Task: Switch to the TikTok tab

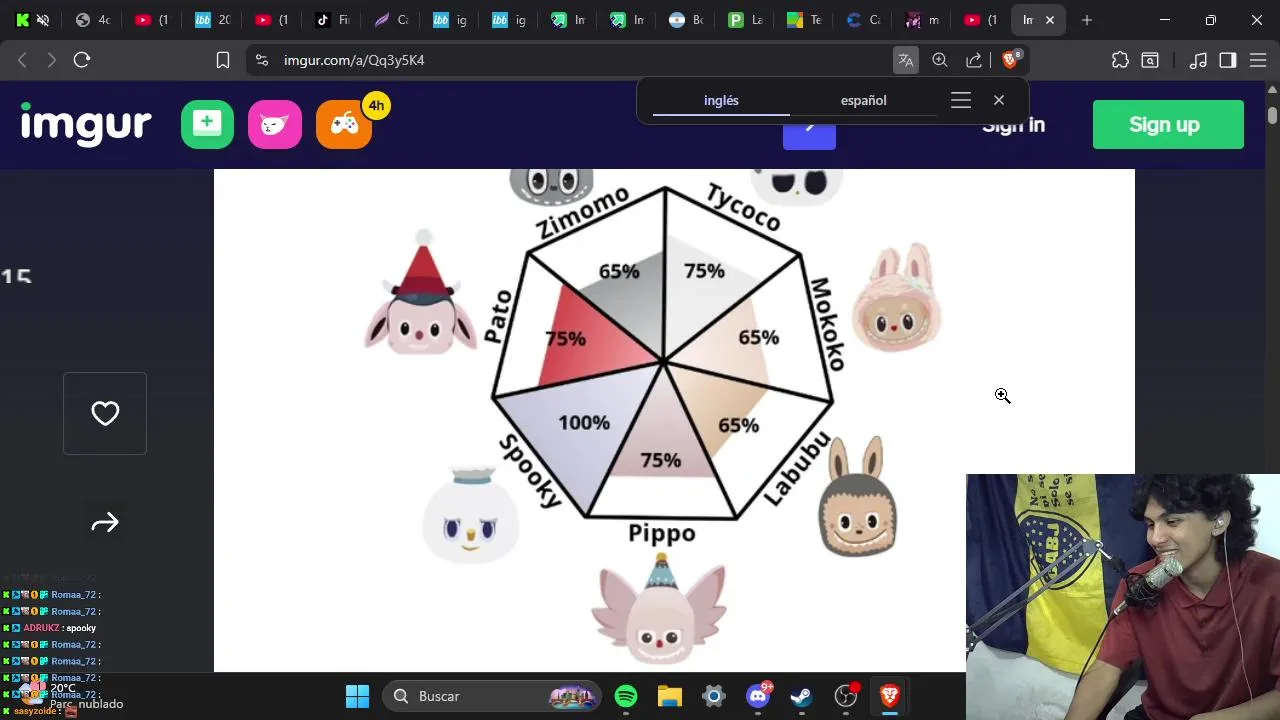Action: [332, 20]
